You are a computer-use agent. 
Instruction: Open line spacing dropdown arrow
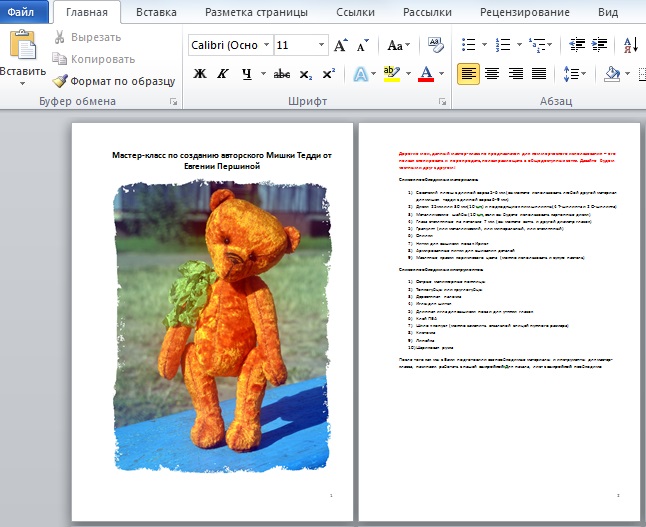[x=584, y=74]
